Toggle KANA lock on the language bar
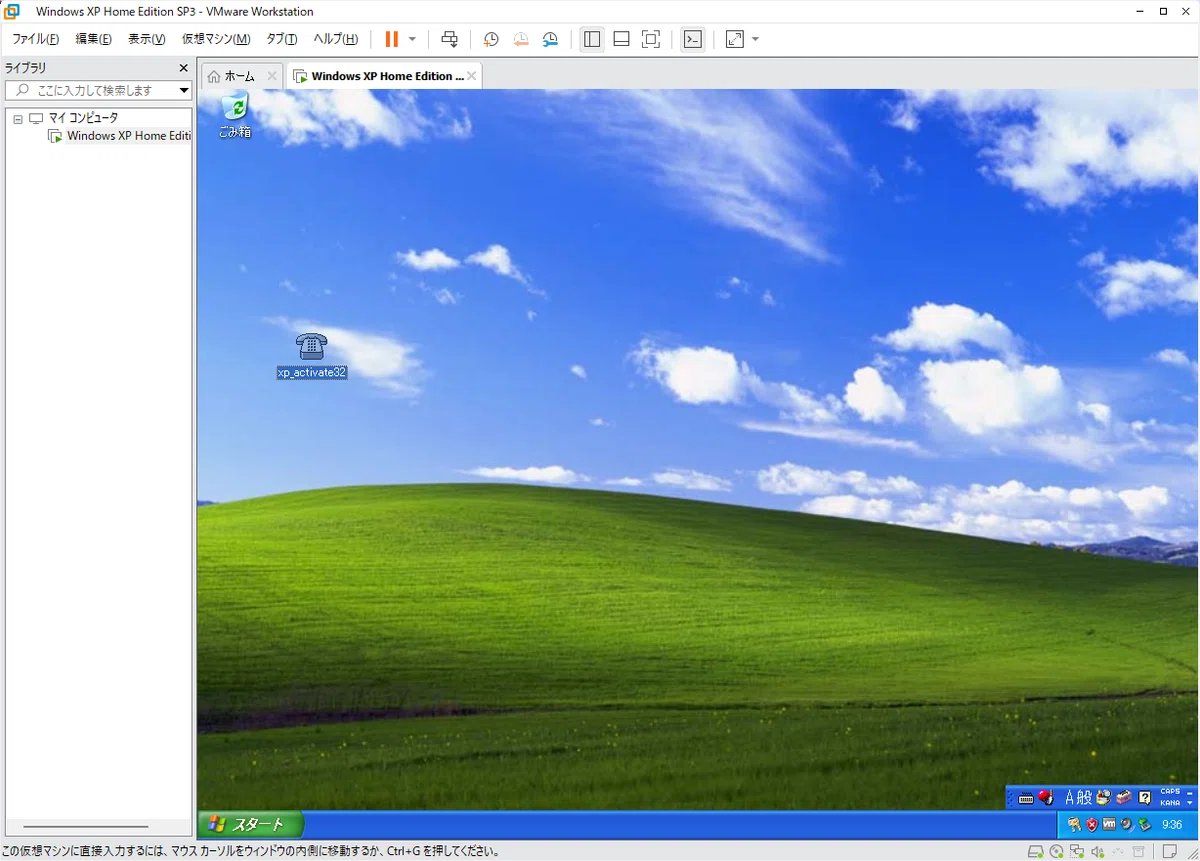The width and height of the screenshot is (1200, 861). coord(1170,803)
